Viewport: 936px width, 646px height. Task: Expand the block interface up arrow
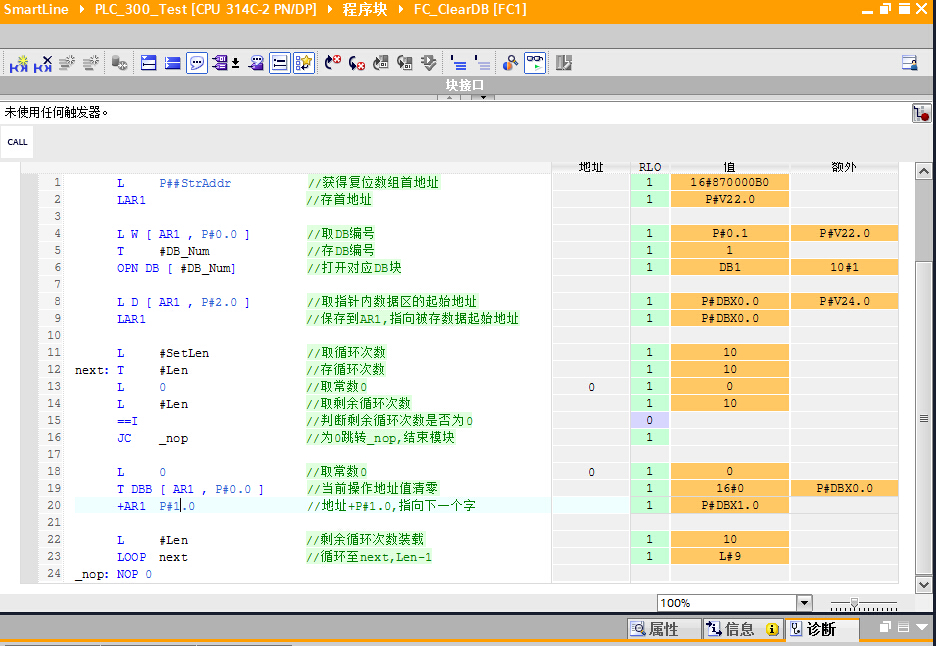click(449, 97)
